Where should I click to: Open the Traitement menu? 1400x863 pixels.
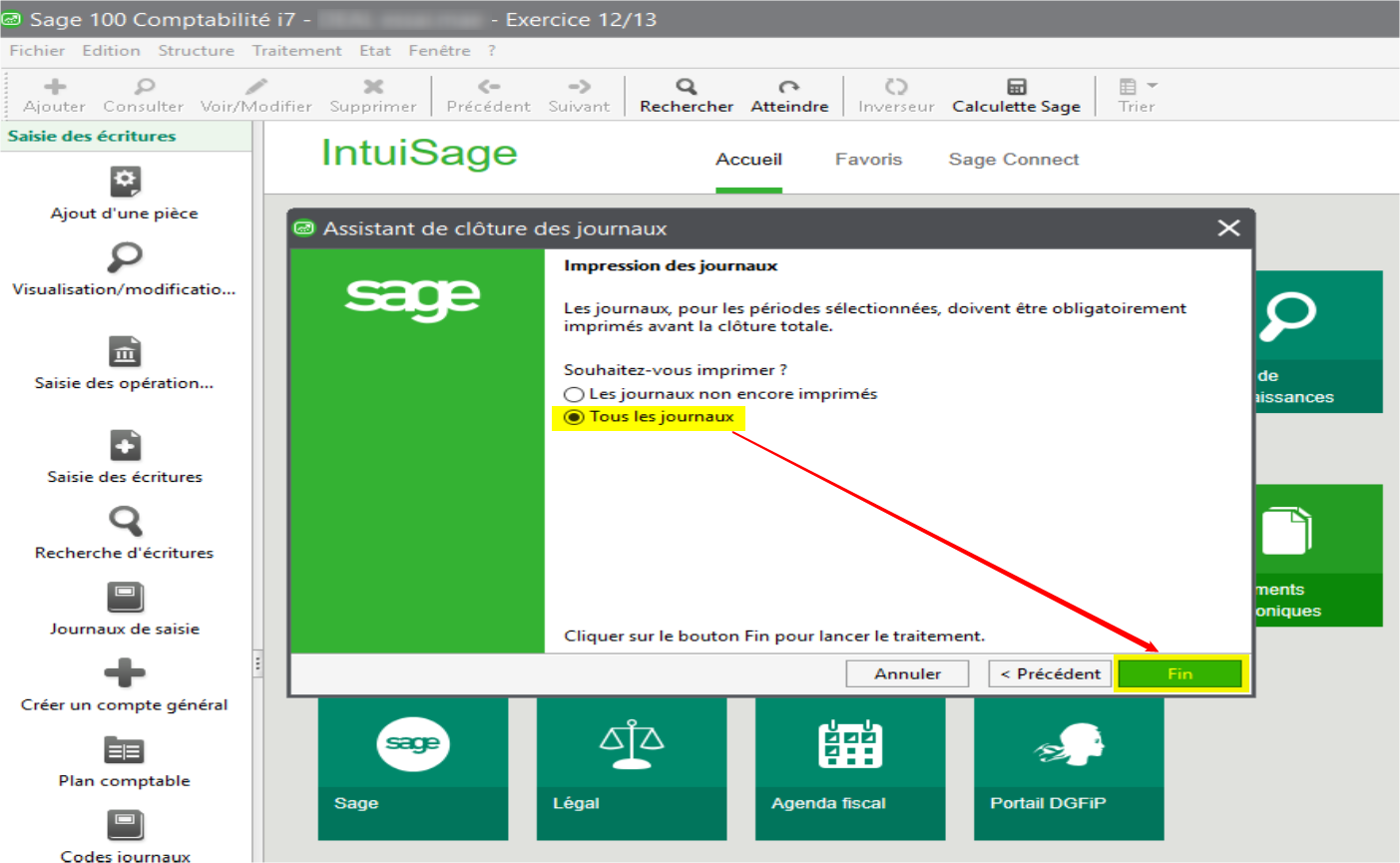coord(296,51)
